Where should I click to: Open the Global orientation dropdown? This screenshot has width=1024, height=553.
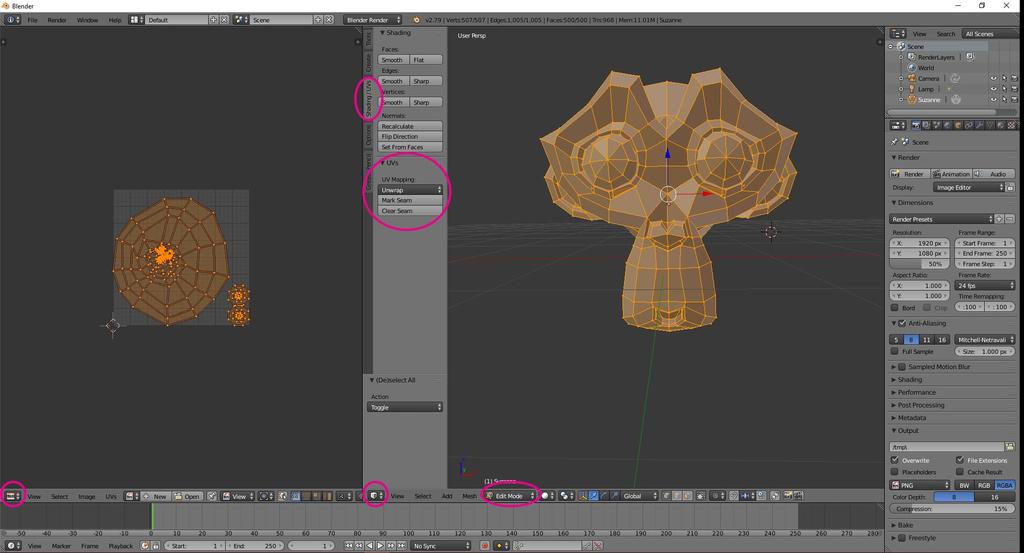[639, 496]
